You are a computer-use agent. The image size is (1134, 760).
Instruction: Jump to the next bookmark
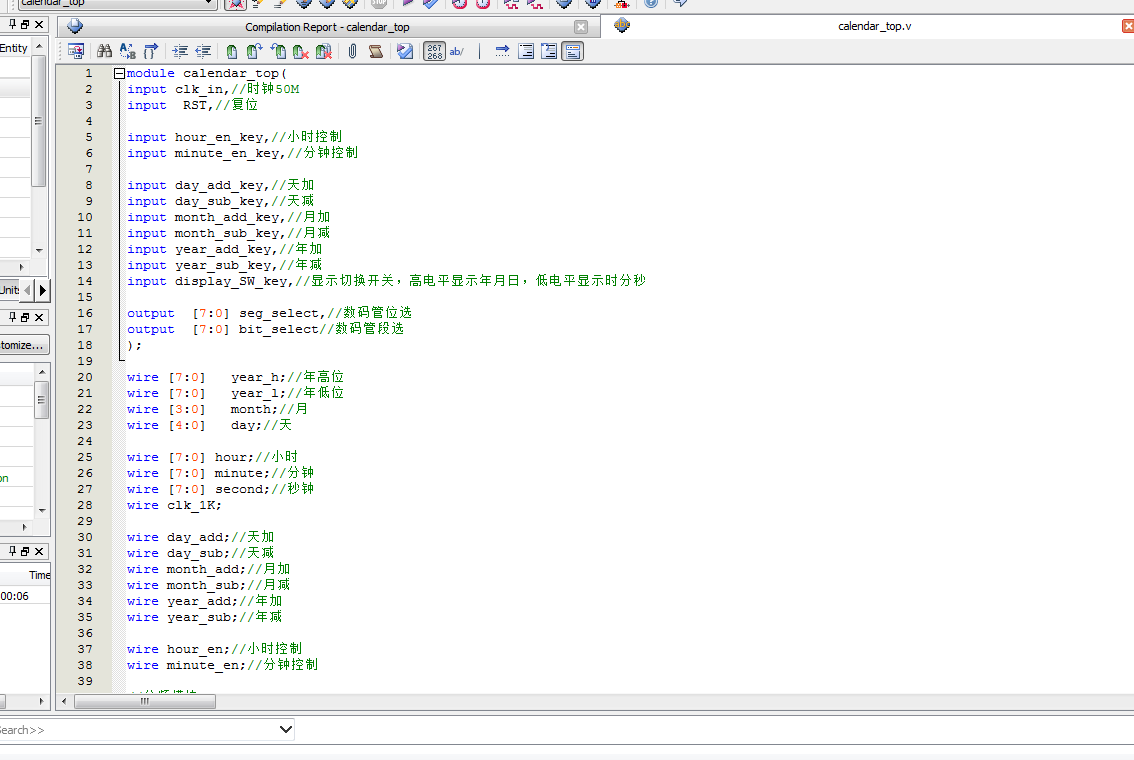[x=255, y=51]
